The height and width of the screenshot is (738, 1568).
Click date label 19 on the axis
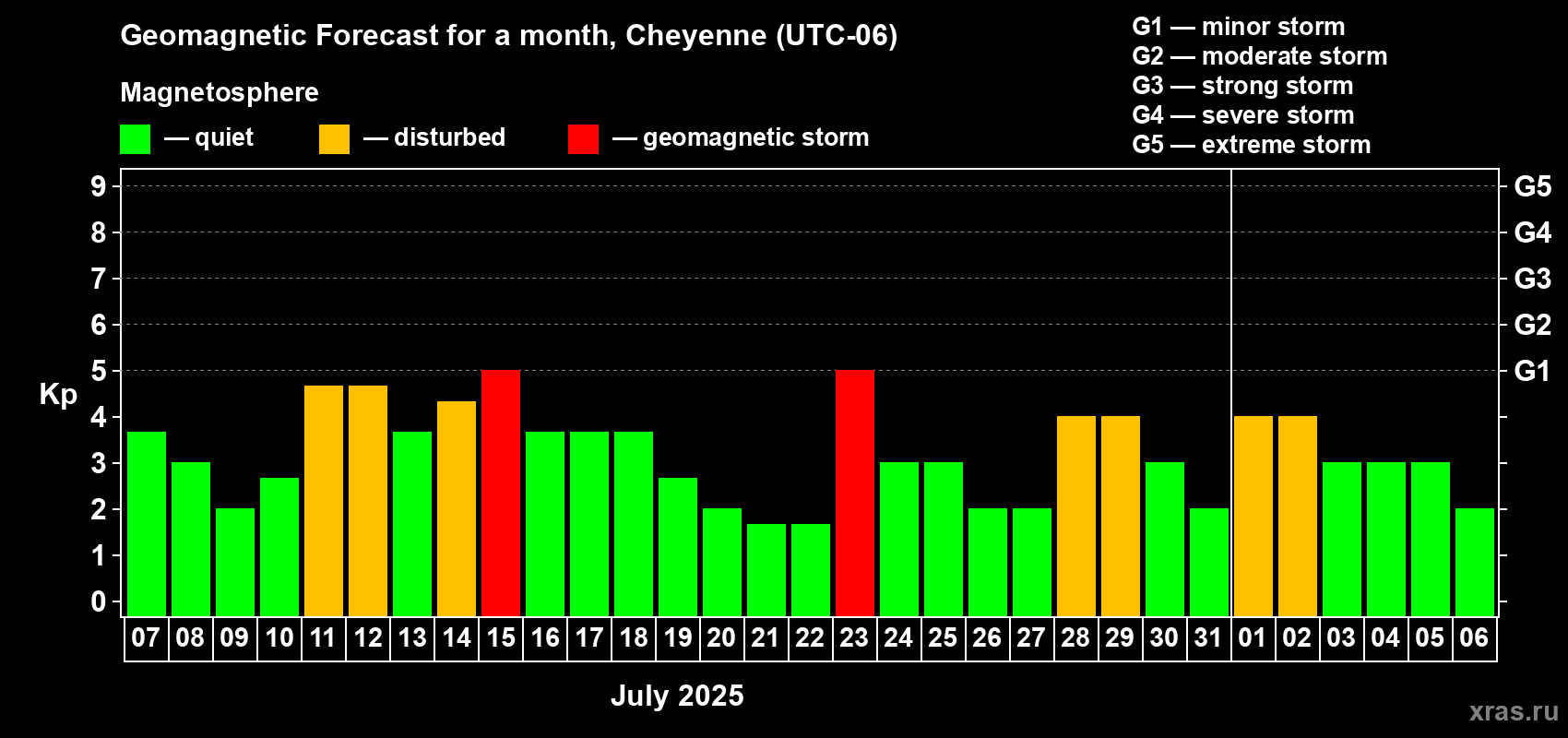[x=677, y=637]
